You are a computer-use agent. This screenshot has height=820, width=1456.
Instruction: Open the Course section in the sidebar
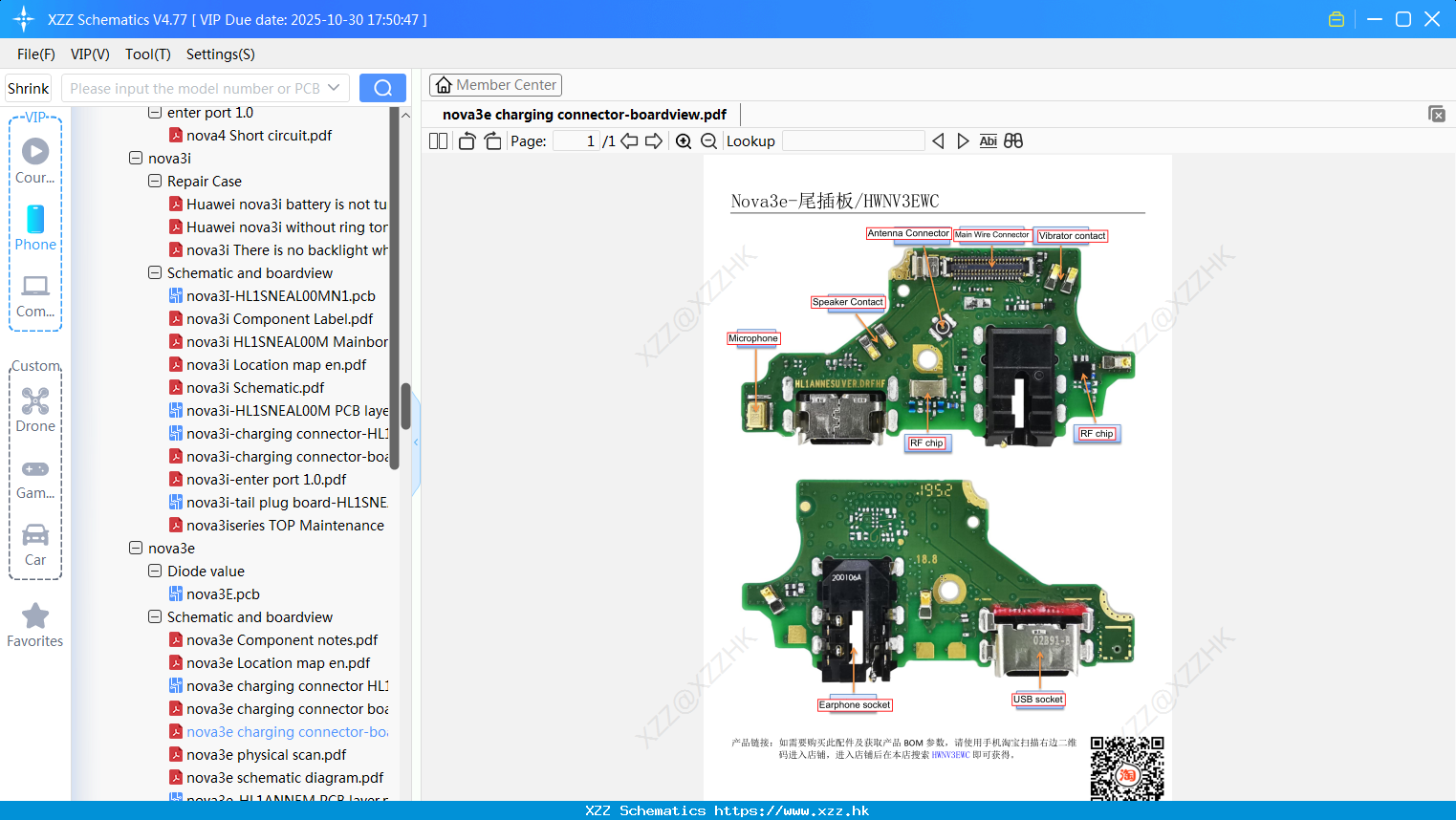[x=35, y=161]
